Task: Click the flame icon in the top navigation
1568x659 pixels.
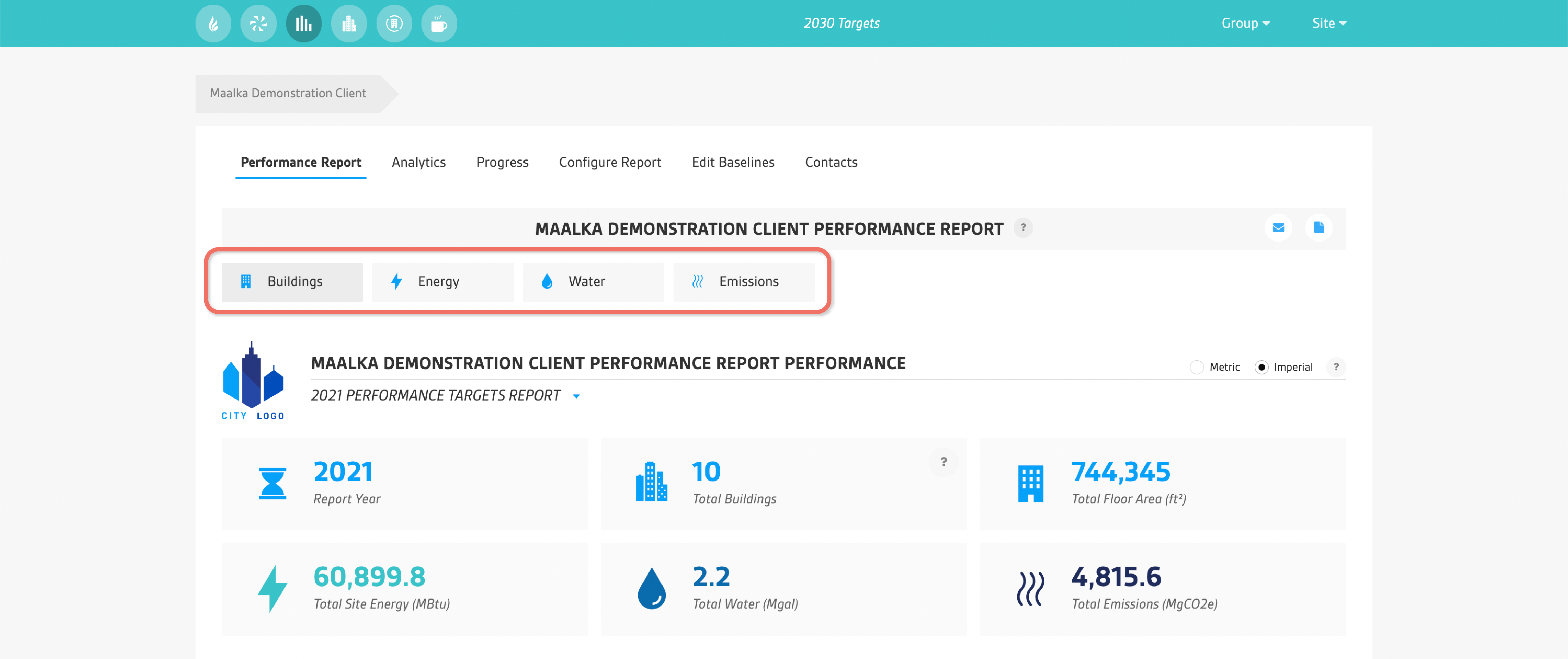Action: point(213,24)
